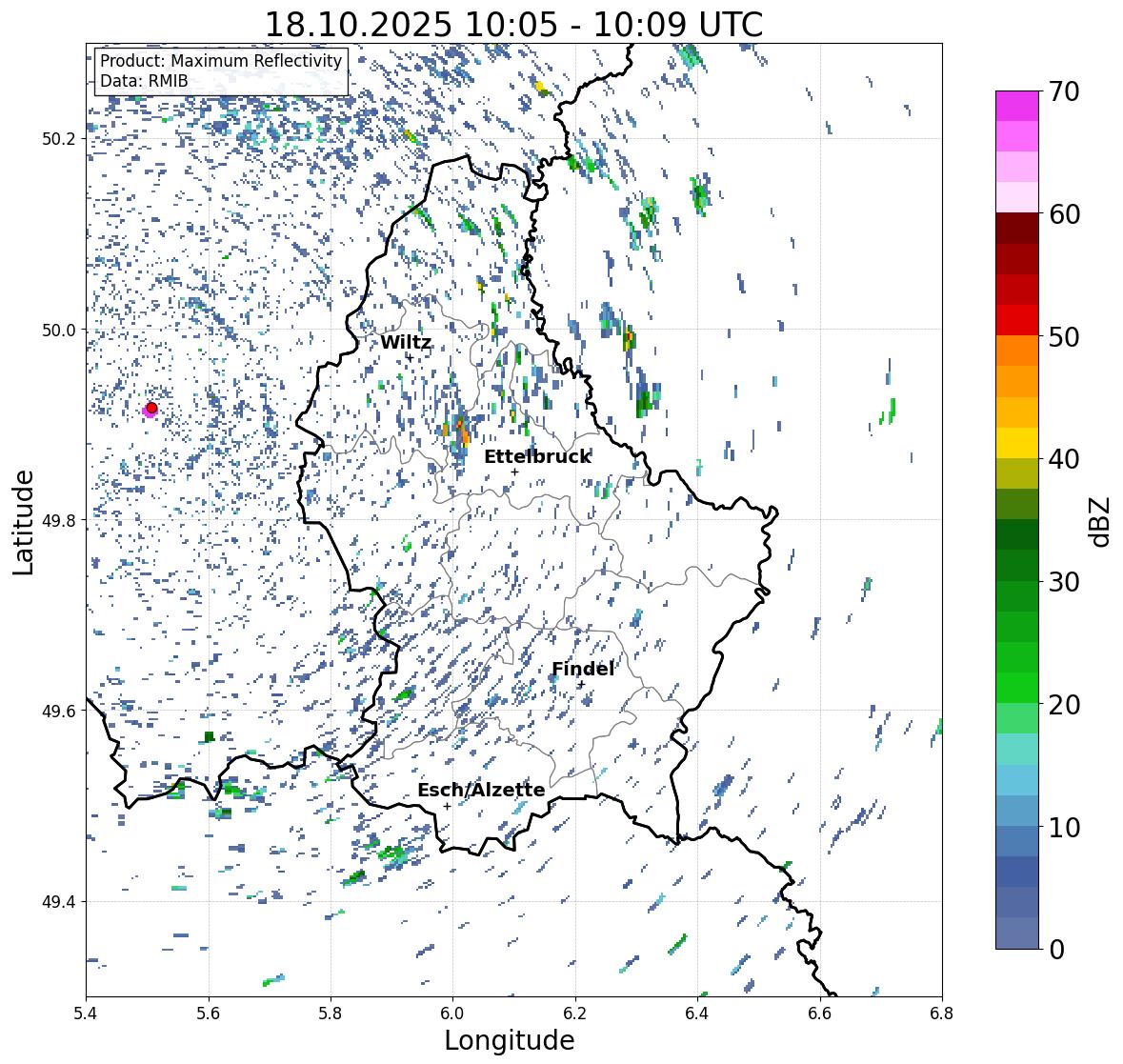Viewport: 1123px width, 1064px height.
Task: Click the longitude tick label 5.6
Action: tap(209, 1013)
